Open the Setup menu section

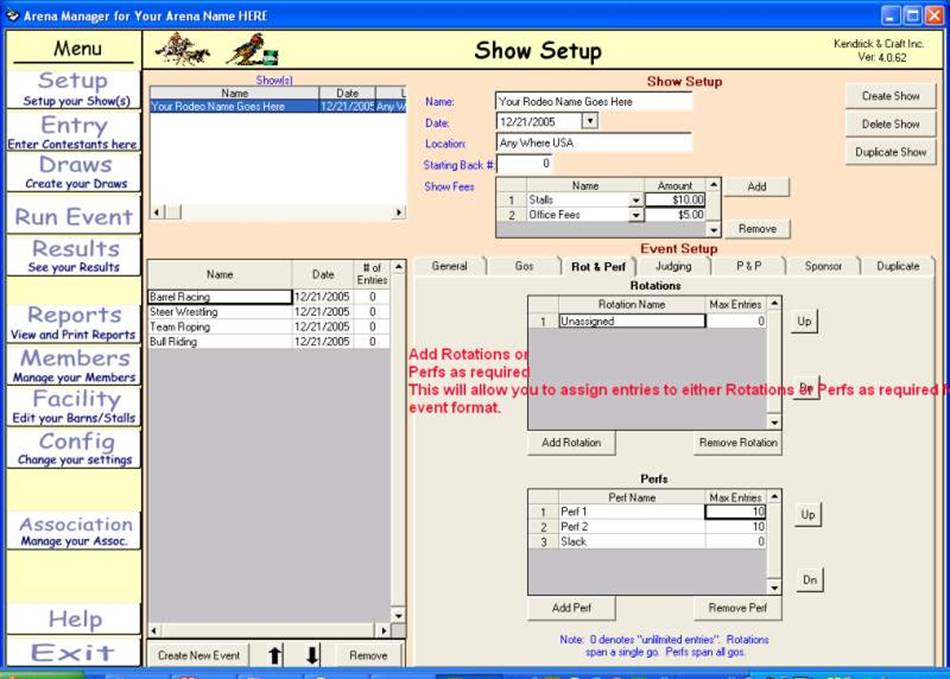[x=73, y=88]
